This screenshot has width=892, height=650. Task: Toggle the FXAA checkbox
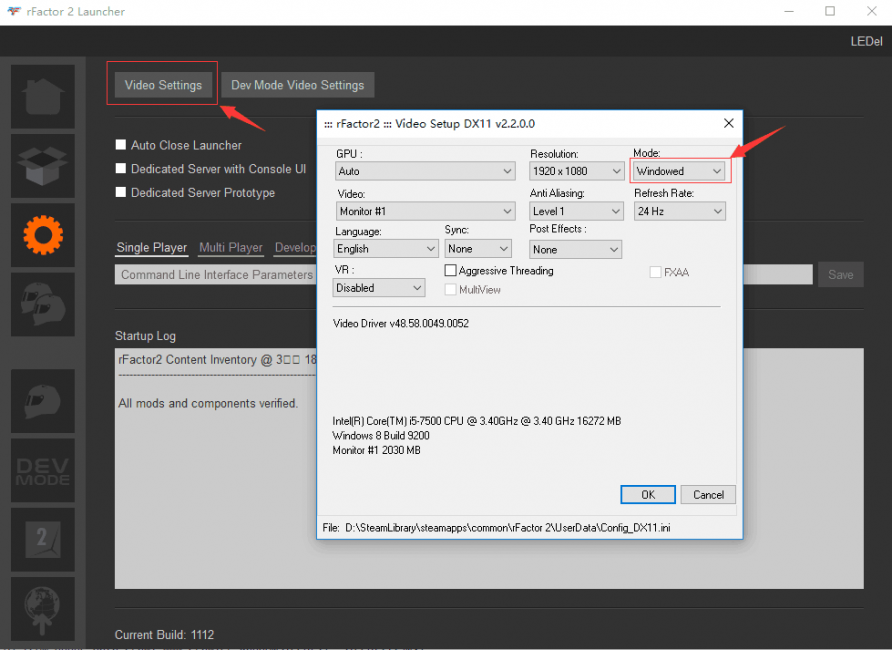click(655, 272)
